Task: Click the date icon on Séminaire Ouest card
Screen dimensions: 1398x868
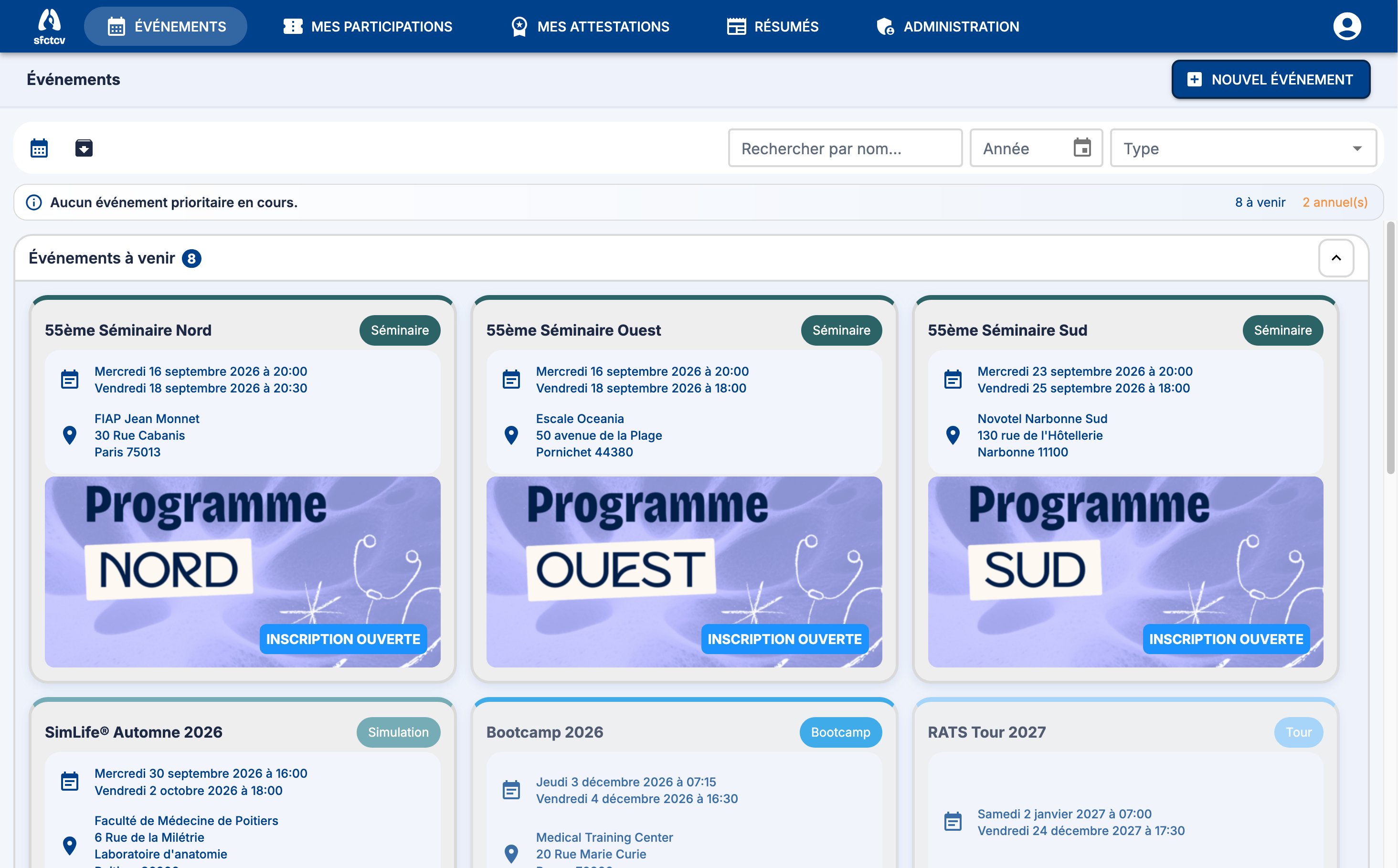Action: point(511,380)
